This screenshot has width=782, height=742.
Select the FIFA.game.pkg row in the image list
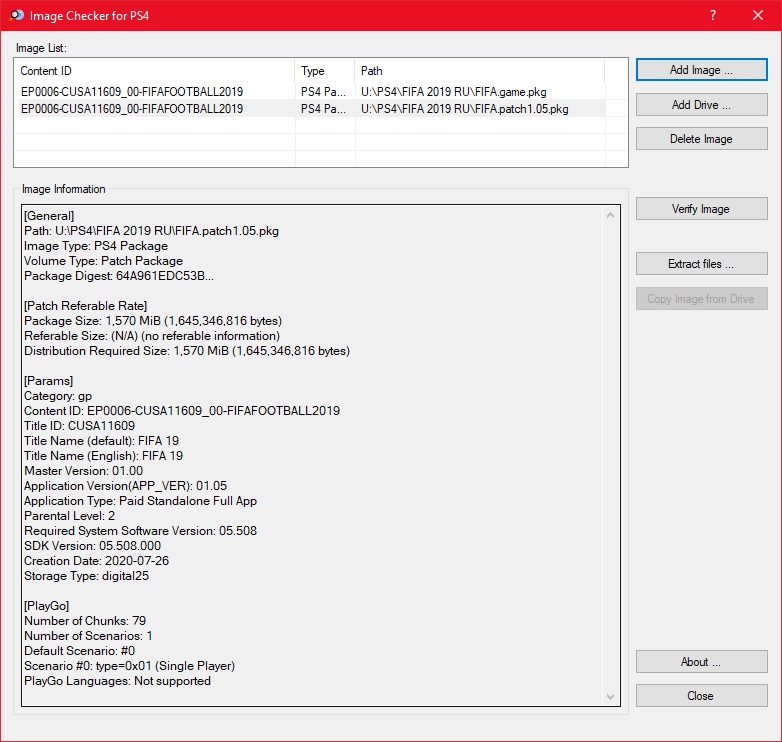[x=310, y=92]
